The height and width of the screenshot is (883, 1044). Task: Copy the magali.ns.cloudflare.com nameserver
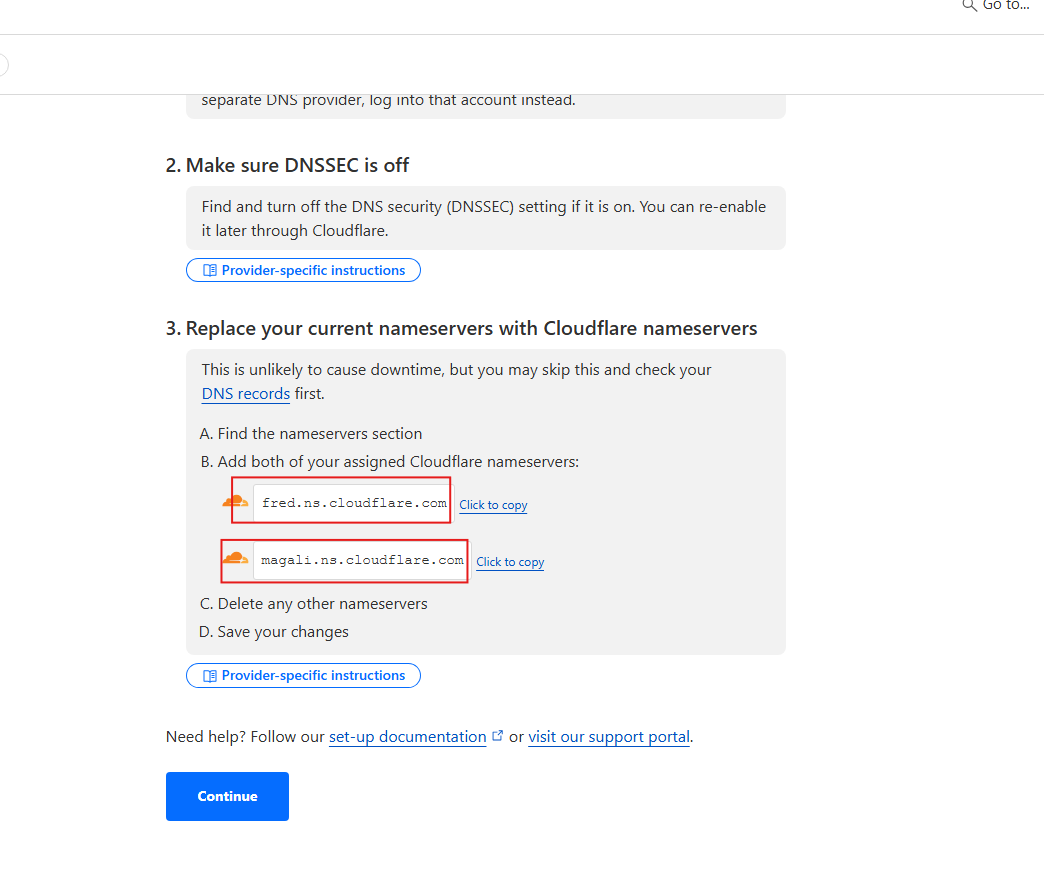510,562
